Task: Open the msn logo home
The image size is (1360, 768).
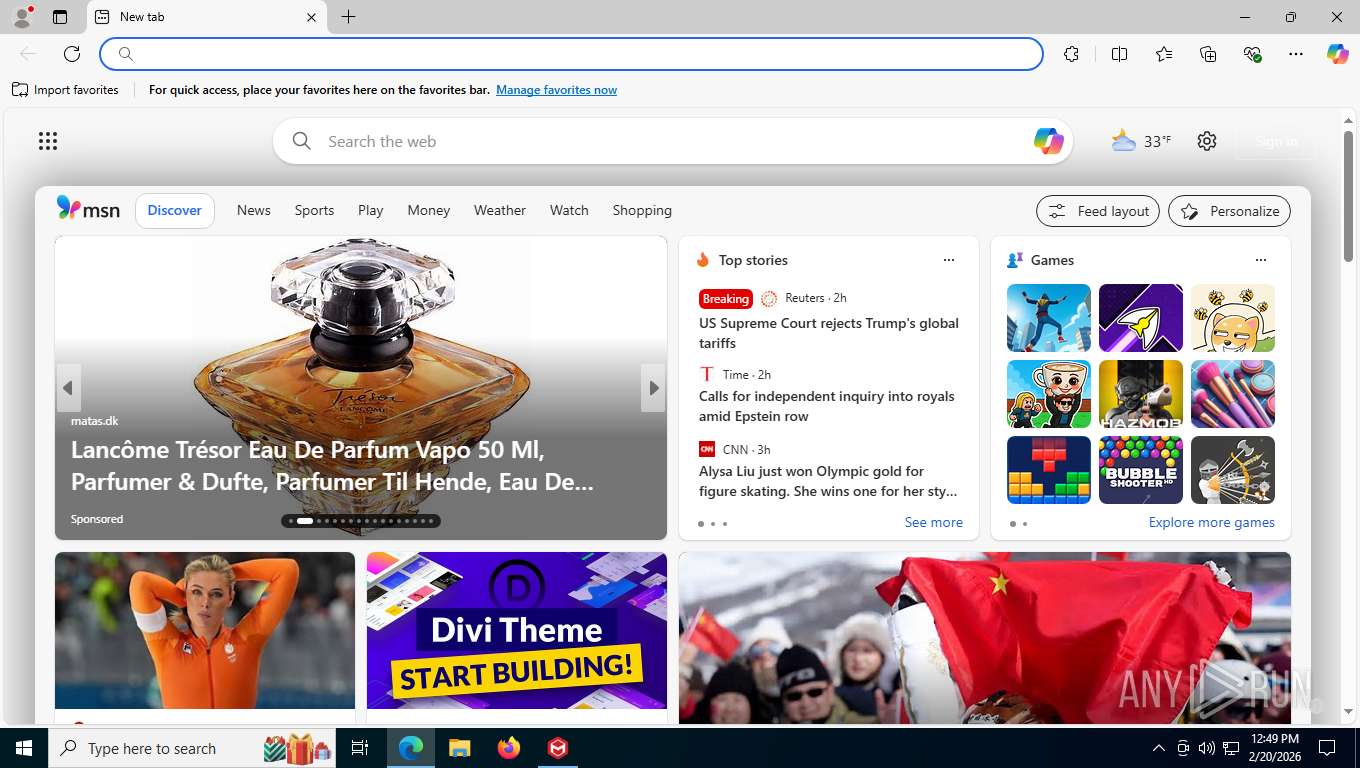Action: click(x=88, y=209)
